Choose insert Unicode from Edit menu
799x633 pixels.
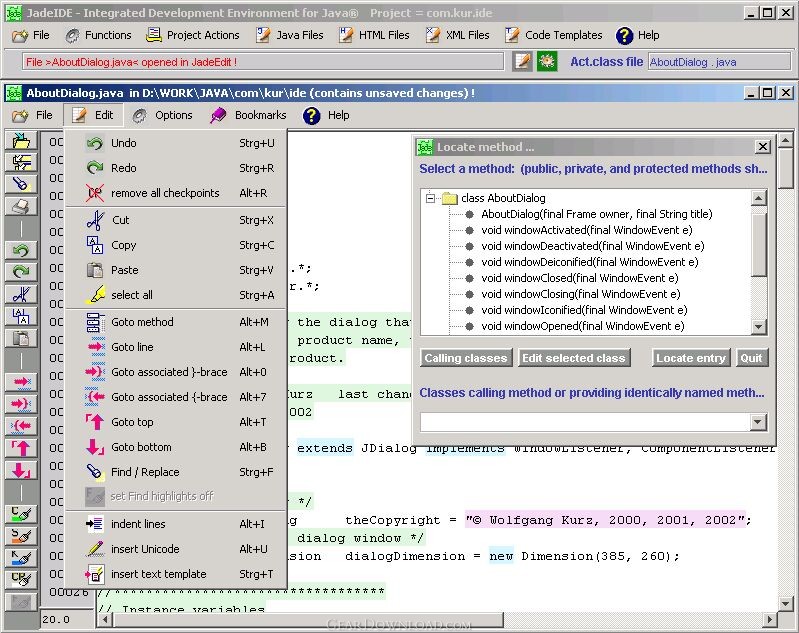(x=176, y=549)
